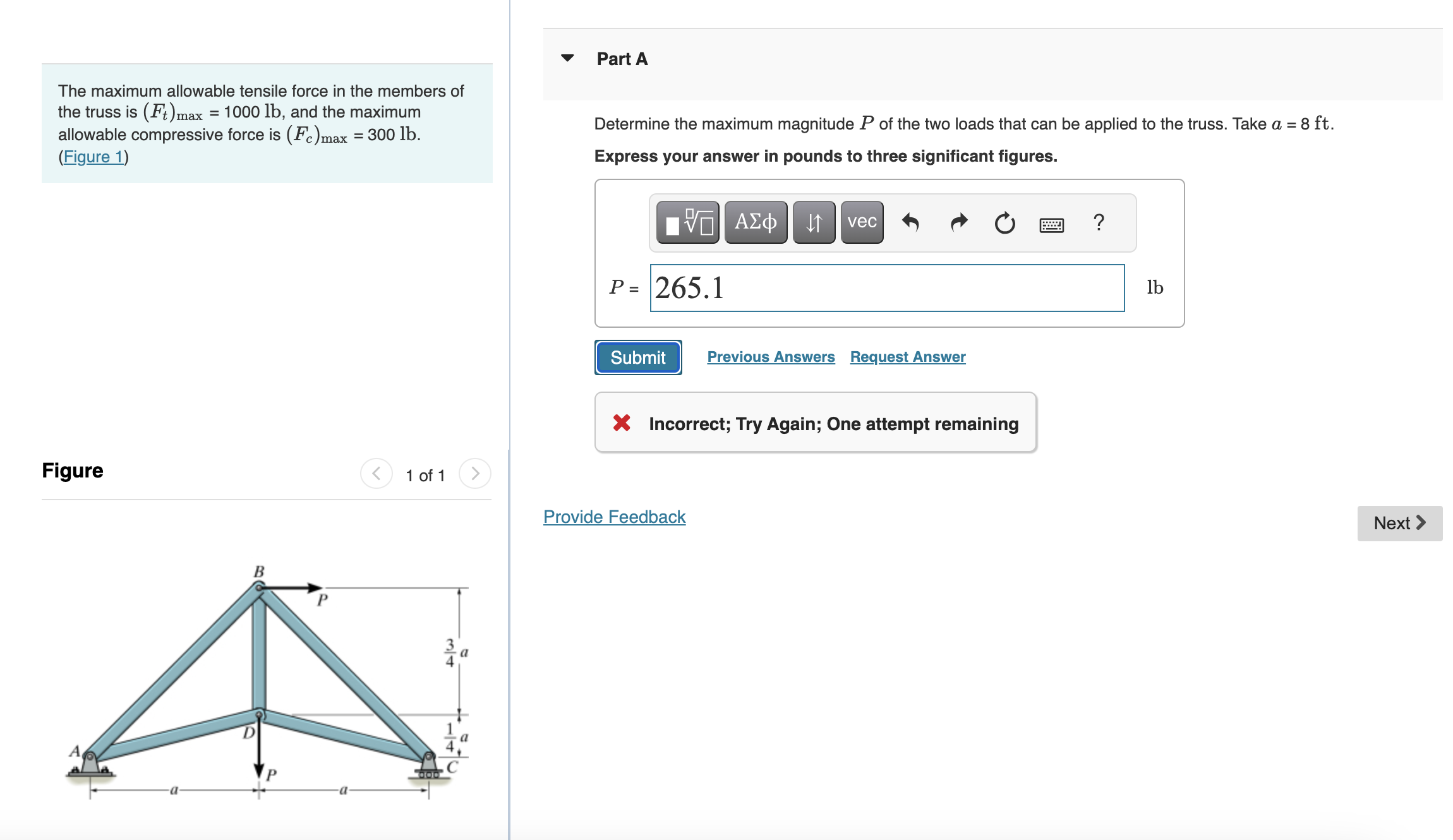View Previous Answers
This screenshot has height=840, width=1453.
(771, 357)
